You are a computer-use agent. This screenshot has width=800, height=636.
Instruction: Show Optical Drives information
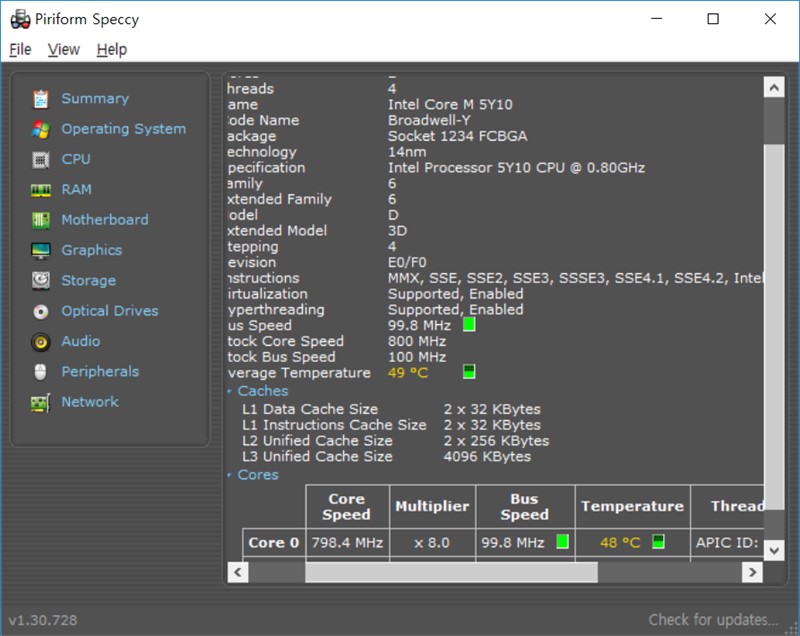[110, 311]
